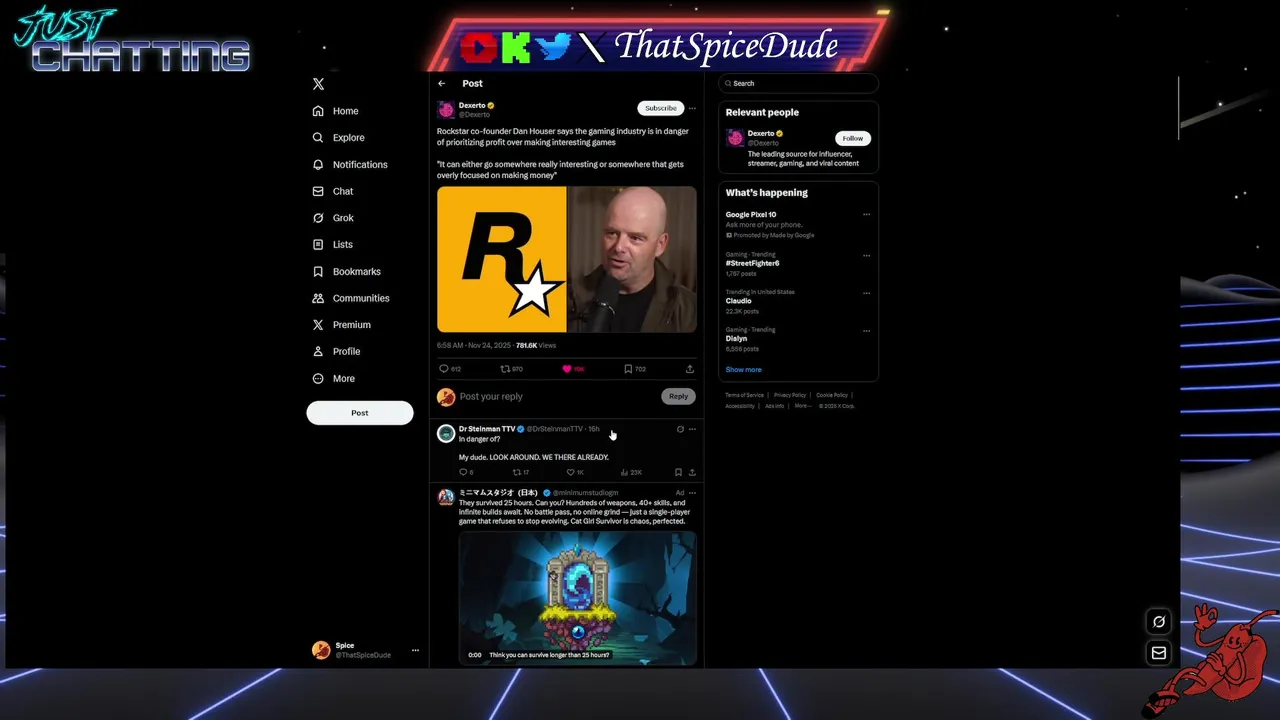The height and width of the screenshot is (720, 1280).
Task: Share Dr Steinman's comment
Action: pos(692,472)
